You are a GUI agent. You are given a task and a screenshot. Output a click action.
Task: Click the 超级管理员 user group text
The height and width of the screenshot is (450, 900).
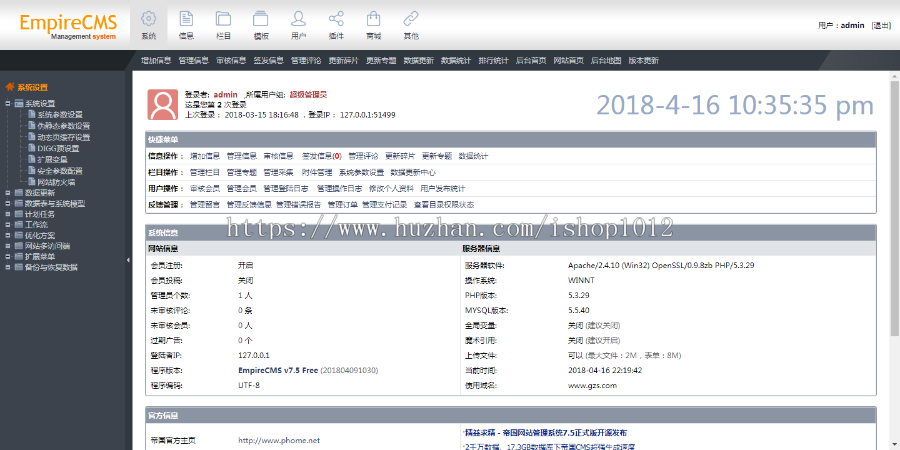click(x=308, y=94)
